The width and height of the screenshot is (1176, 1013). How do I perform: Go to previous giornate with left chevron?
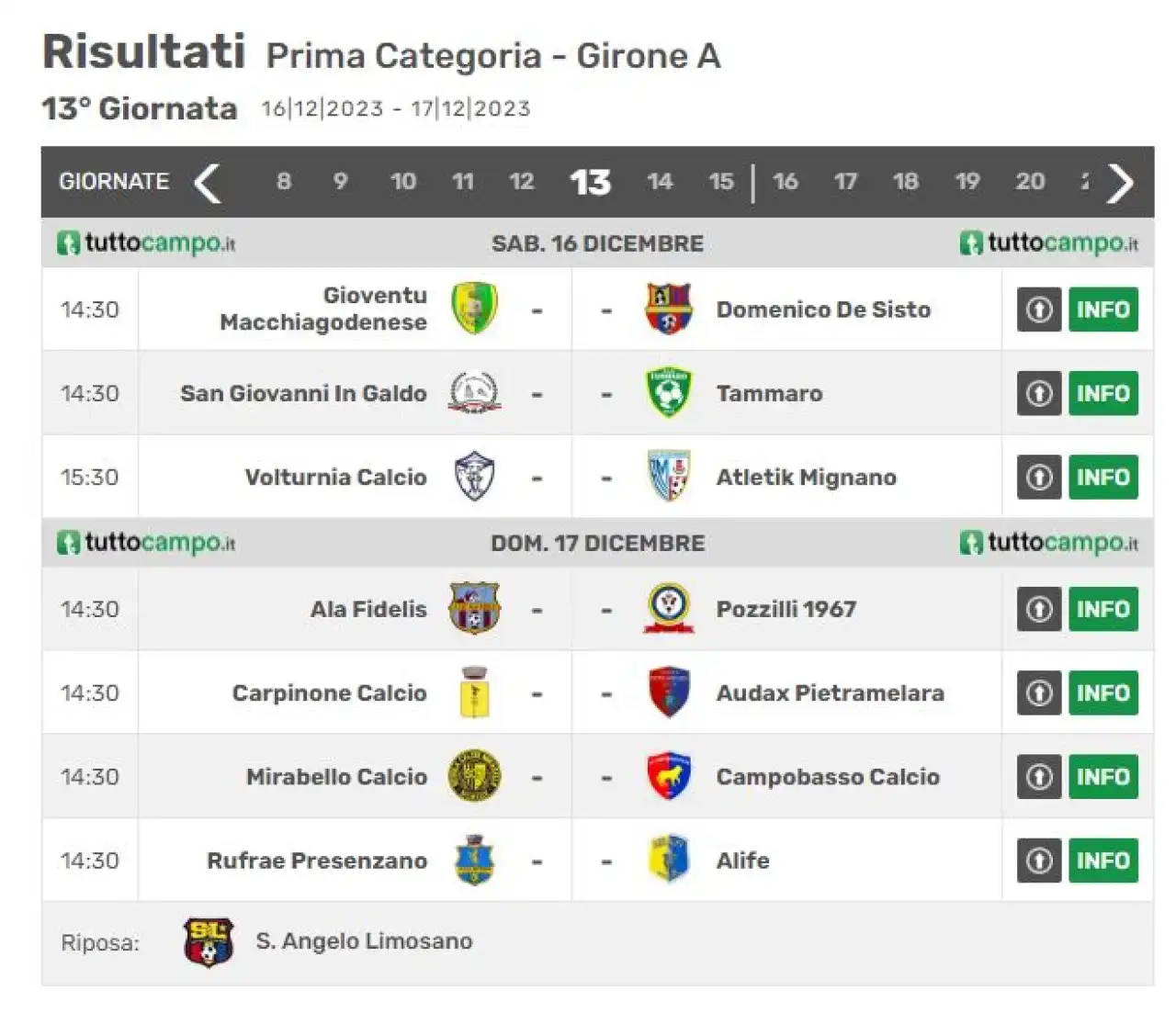coord(208,182)
